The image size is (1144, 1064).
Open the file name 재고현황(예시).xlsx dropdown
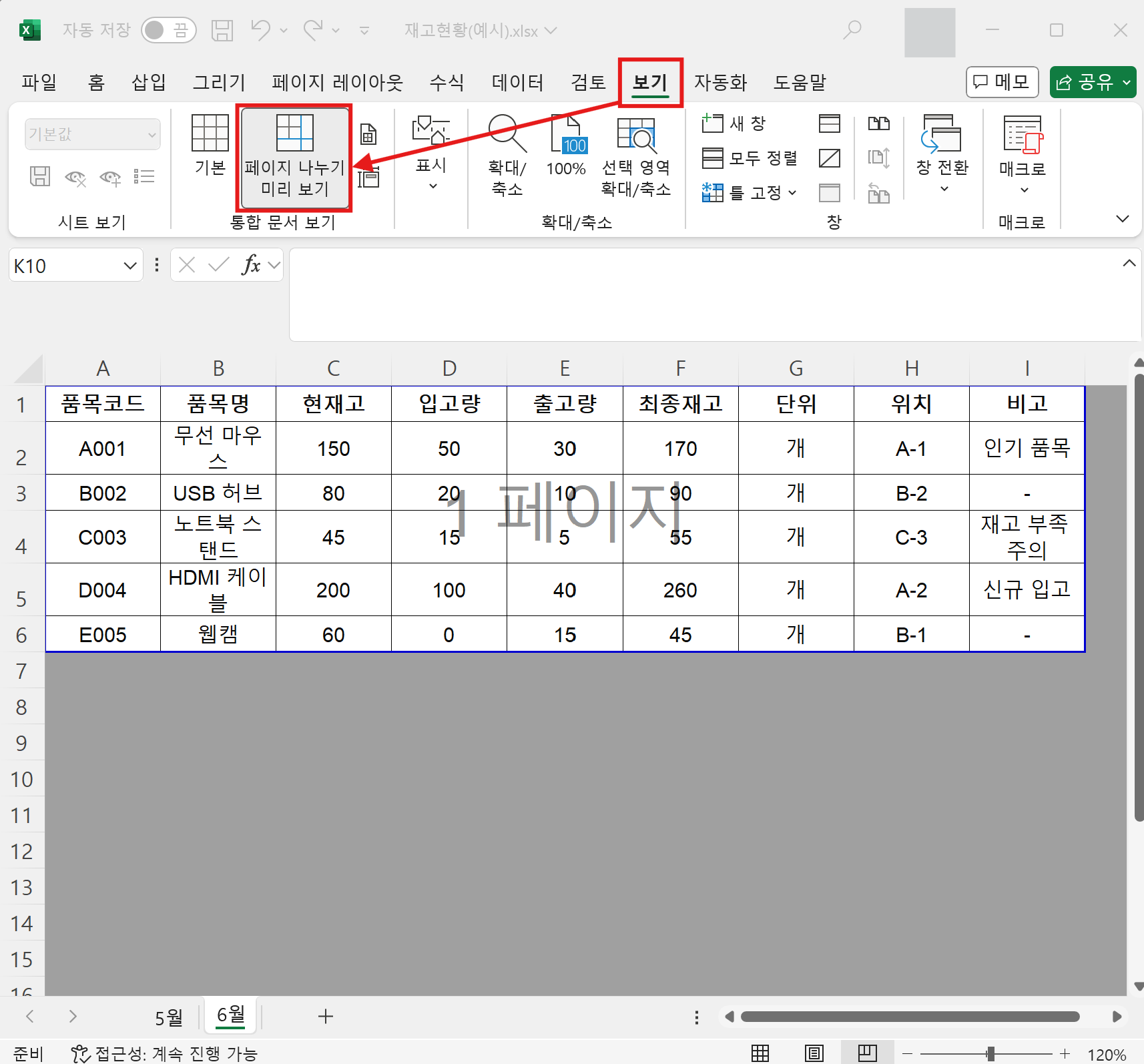[x=481, y=31]
